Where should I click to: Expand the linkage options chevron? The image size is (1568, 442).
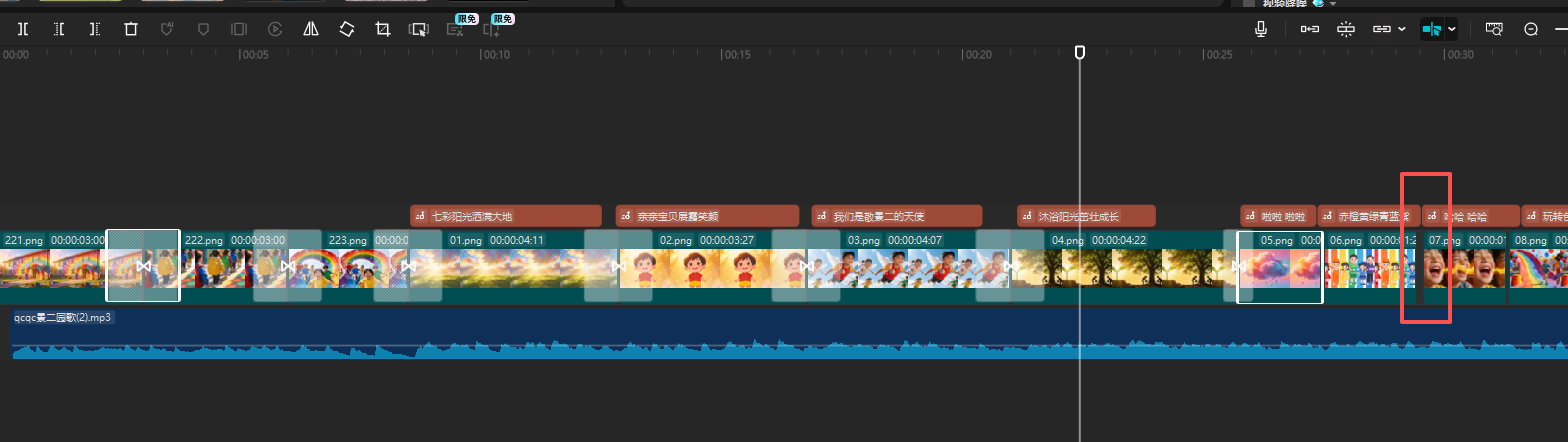tap(1402, 29)
